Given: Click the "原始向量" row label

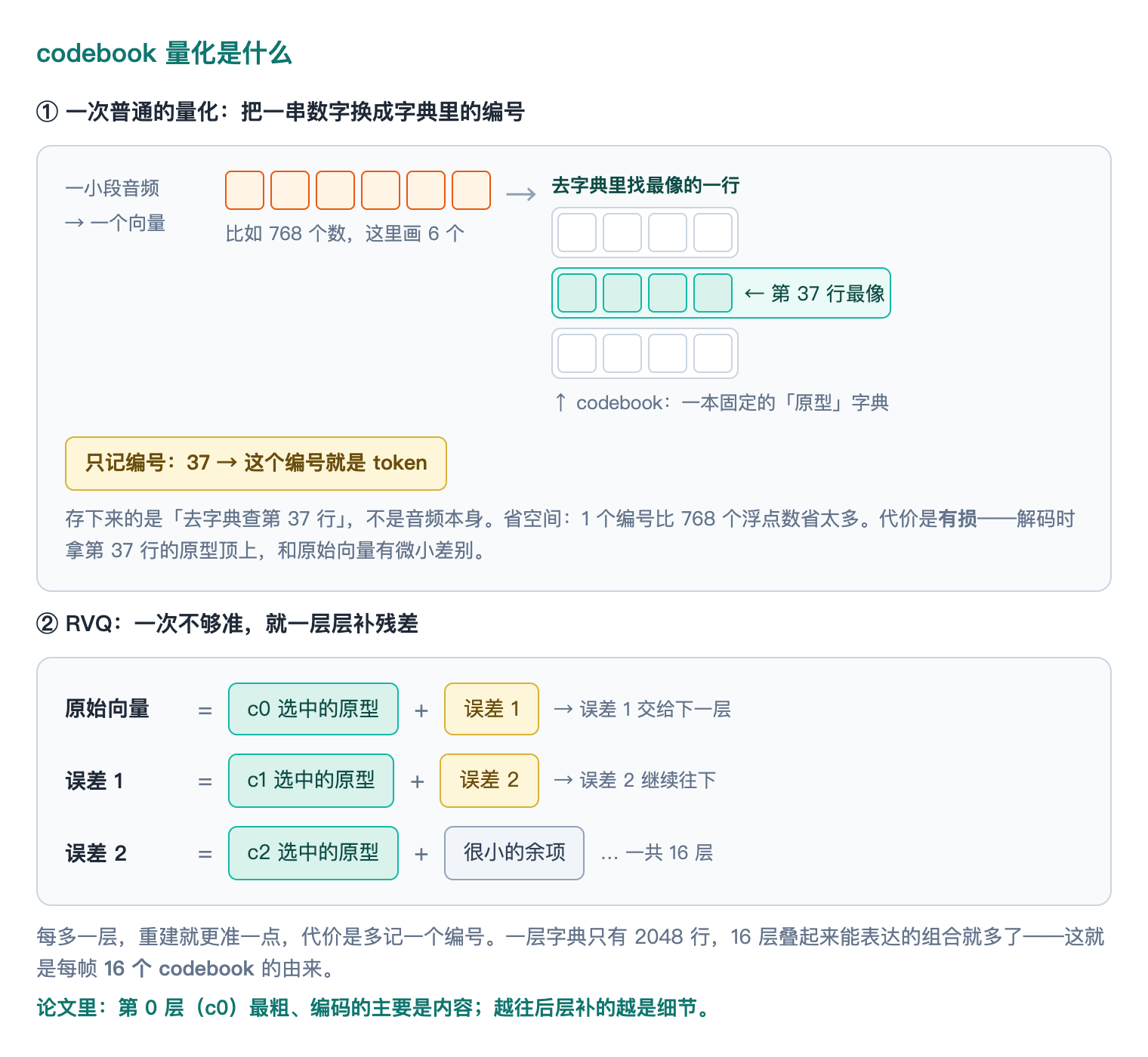Looking at the screenshot, I should 107,709.
